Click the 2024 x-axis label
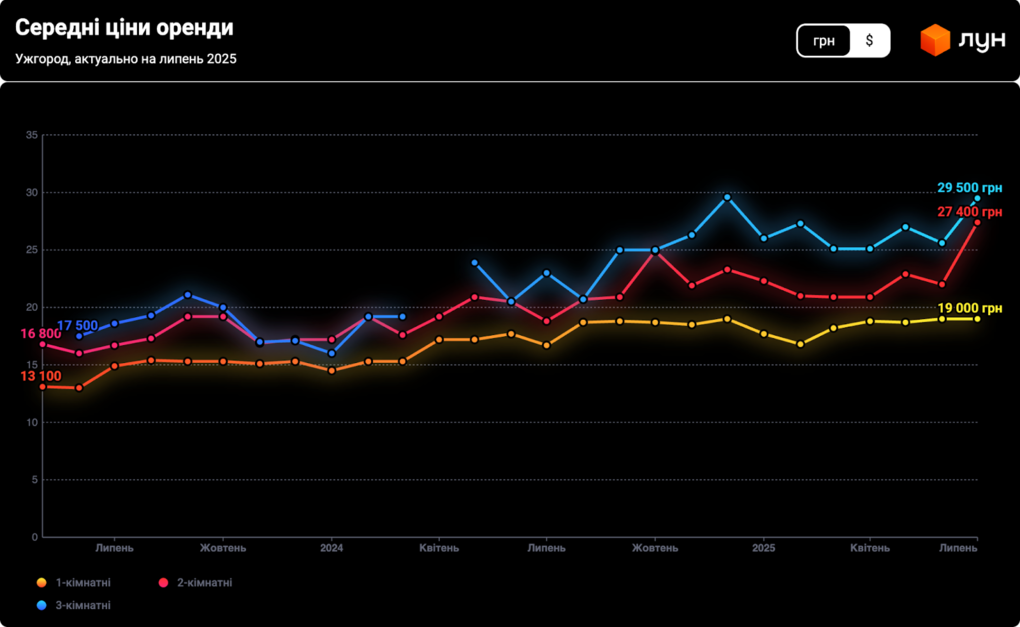The height and width of the screenshot is (627, 1020). pos(332,548)
